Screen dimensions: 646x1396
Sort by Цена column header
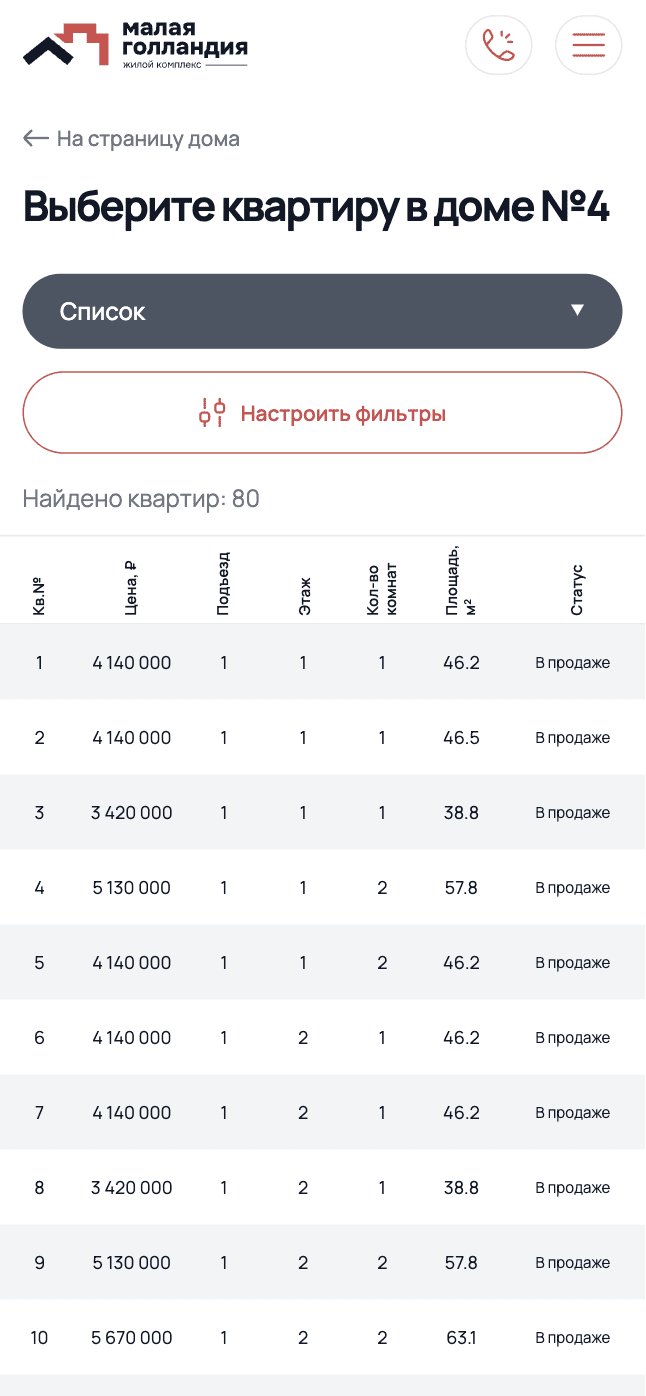tap(131, 584)
